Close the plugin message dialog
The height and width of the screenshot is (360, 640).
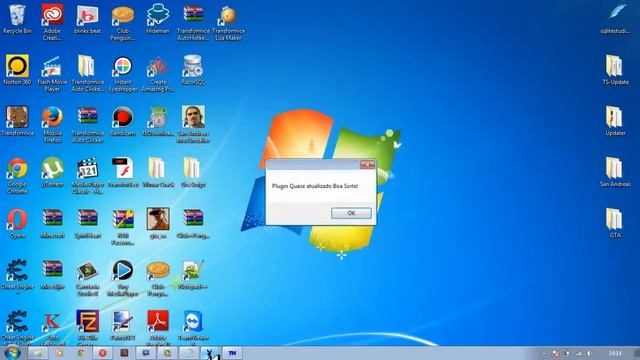tap(367, 164)
